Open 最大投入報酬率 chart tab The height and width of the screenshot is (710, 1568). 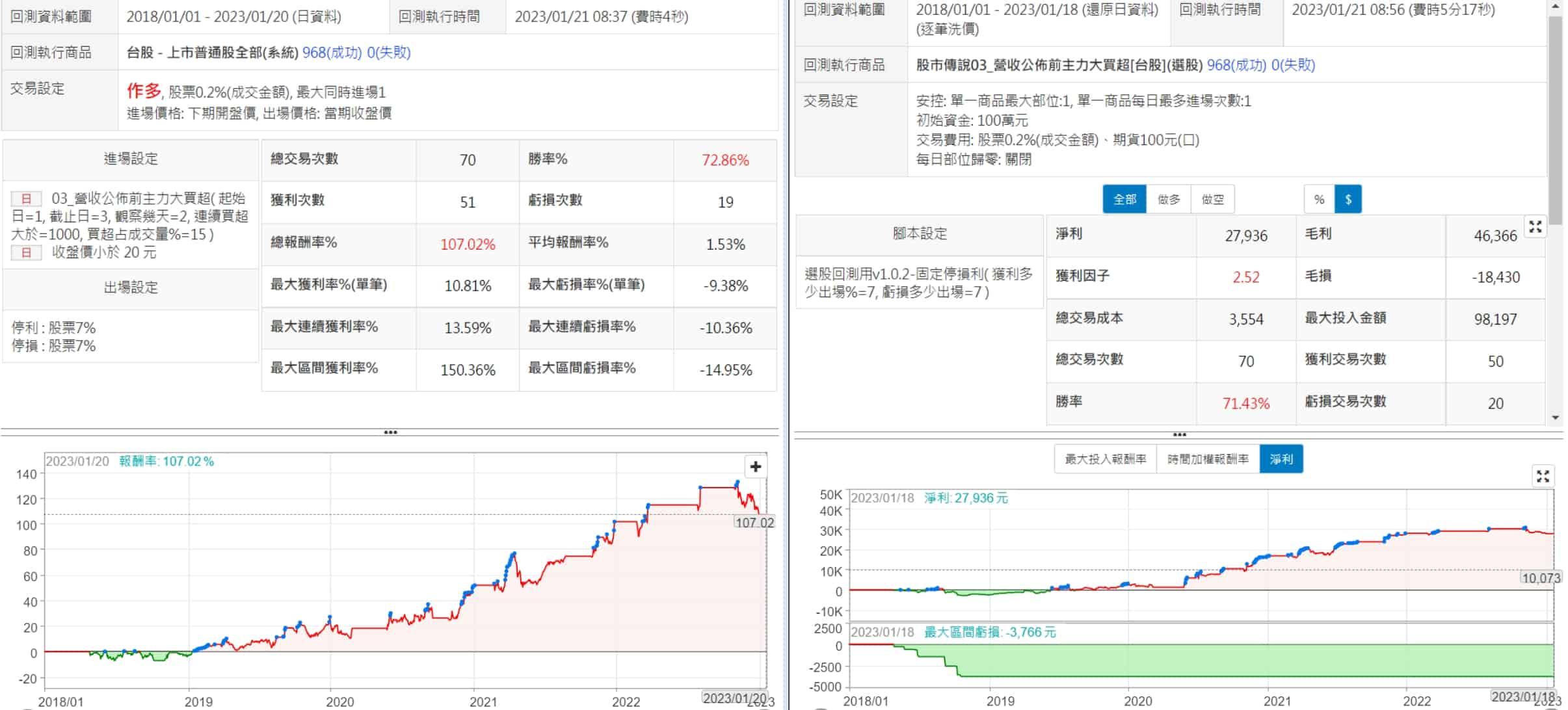tap(1105, 460)
